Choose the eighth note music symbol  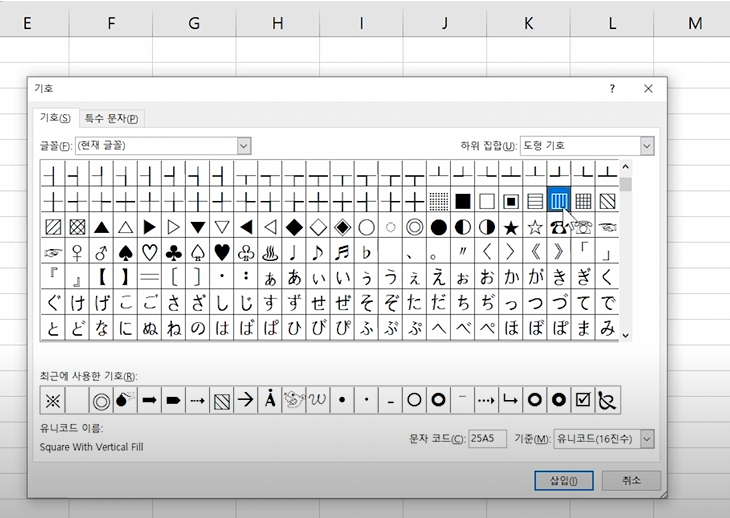[x=318, y=253]
